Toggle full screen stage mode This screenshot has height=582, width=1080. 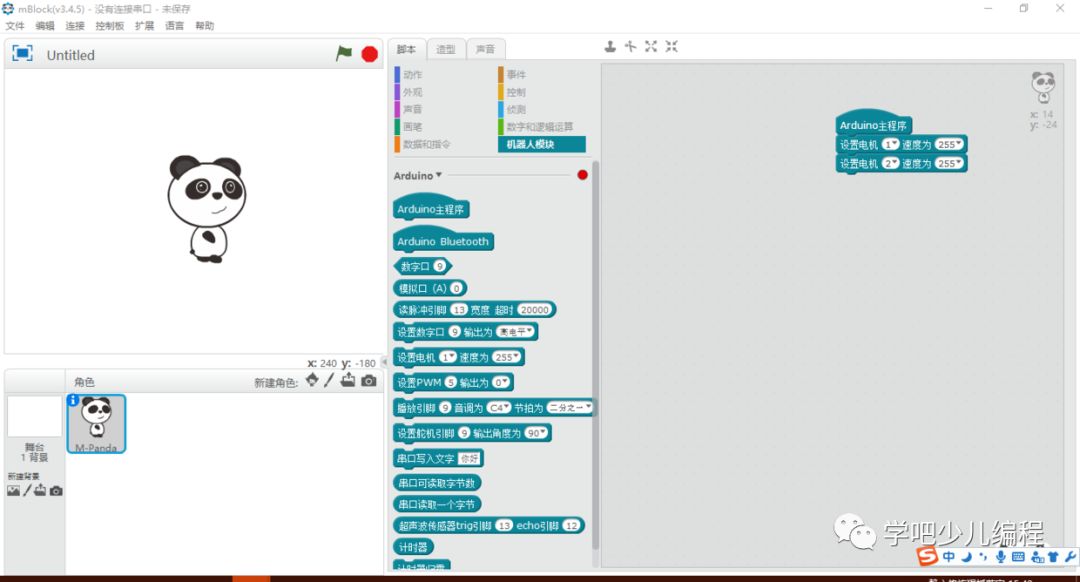coord(22,54)
